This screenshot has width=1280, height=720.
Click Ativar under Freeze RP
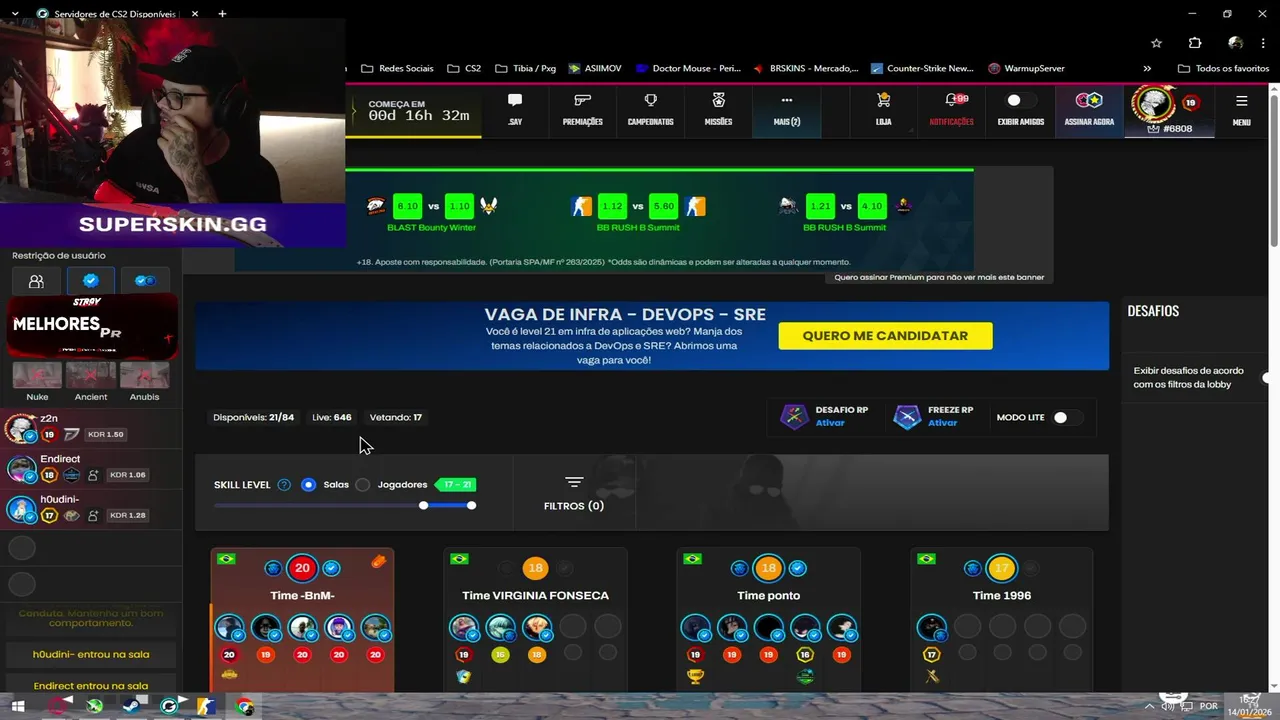[943, 423]
